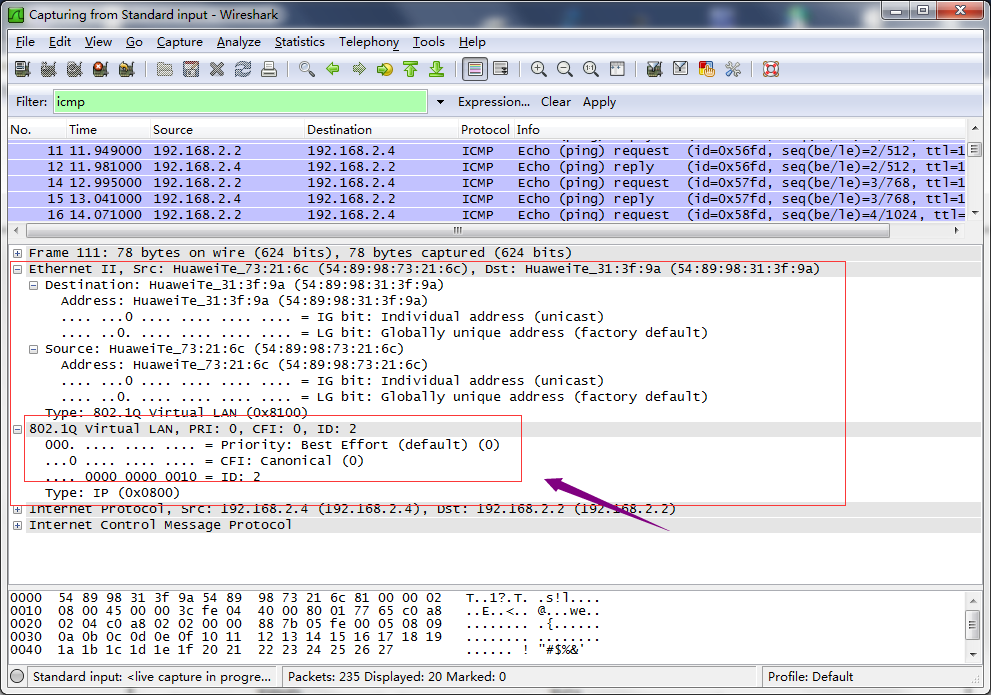The height and width of the screenshot is (695, 991).
Task: Go to specific packet number icon
Action: click(384, 69)
